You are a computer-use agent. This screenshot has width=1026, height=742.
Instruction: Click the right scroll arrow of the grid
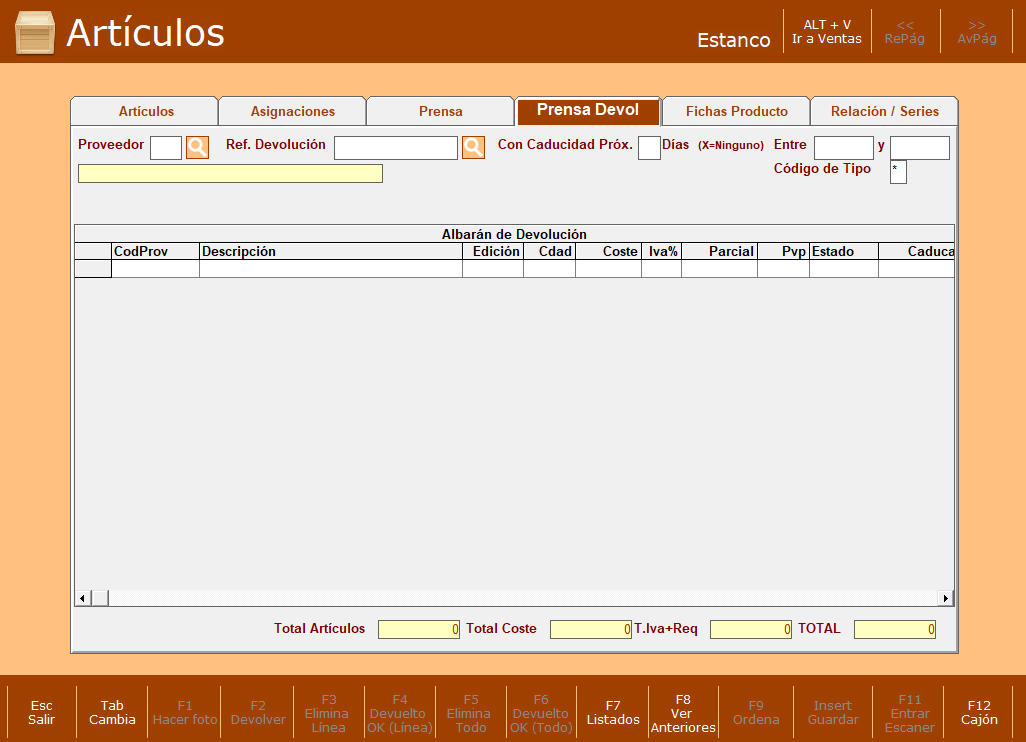pos(946,598)
